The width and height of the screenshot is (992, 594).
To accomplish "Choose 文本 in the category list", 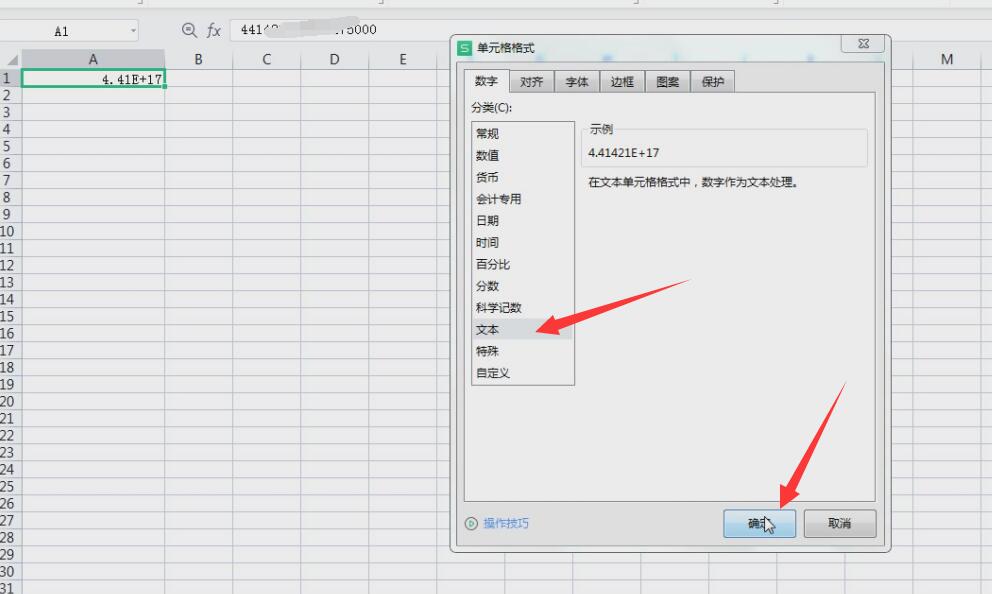I will (x=488, y=329).
